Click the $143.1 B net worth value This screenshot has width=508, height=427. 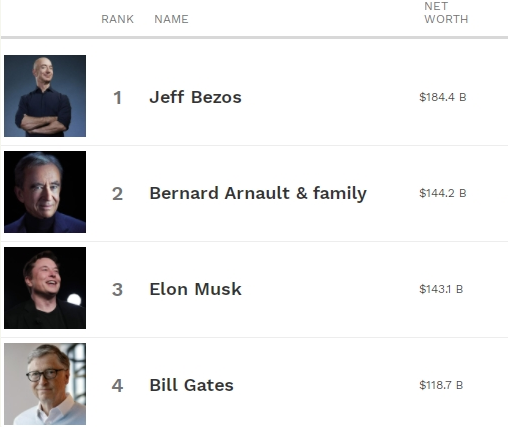(x=441, y=289)
